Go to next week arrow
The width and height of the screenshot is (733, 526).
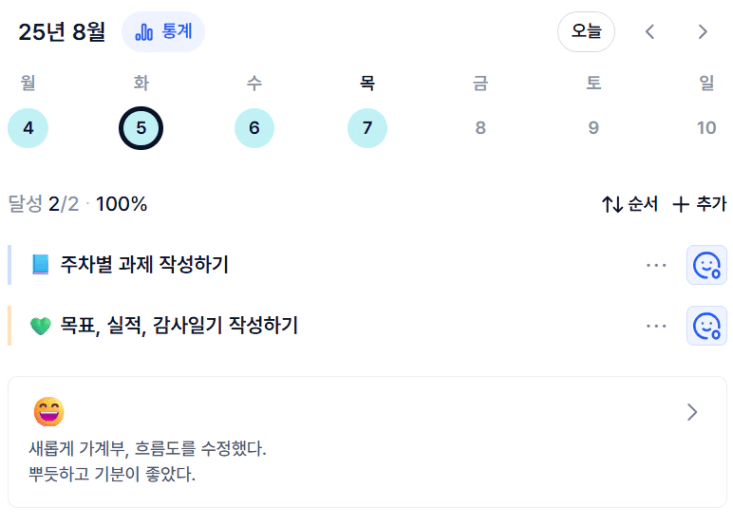(702, 32)
